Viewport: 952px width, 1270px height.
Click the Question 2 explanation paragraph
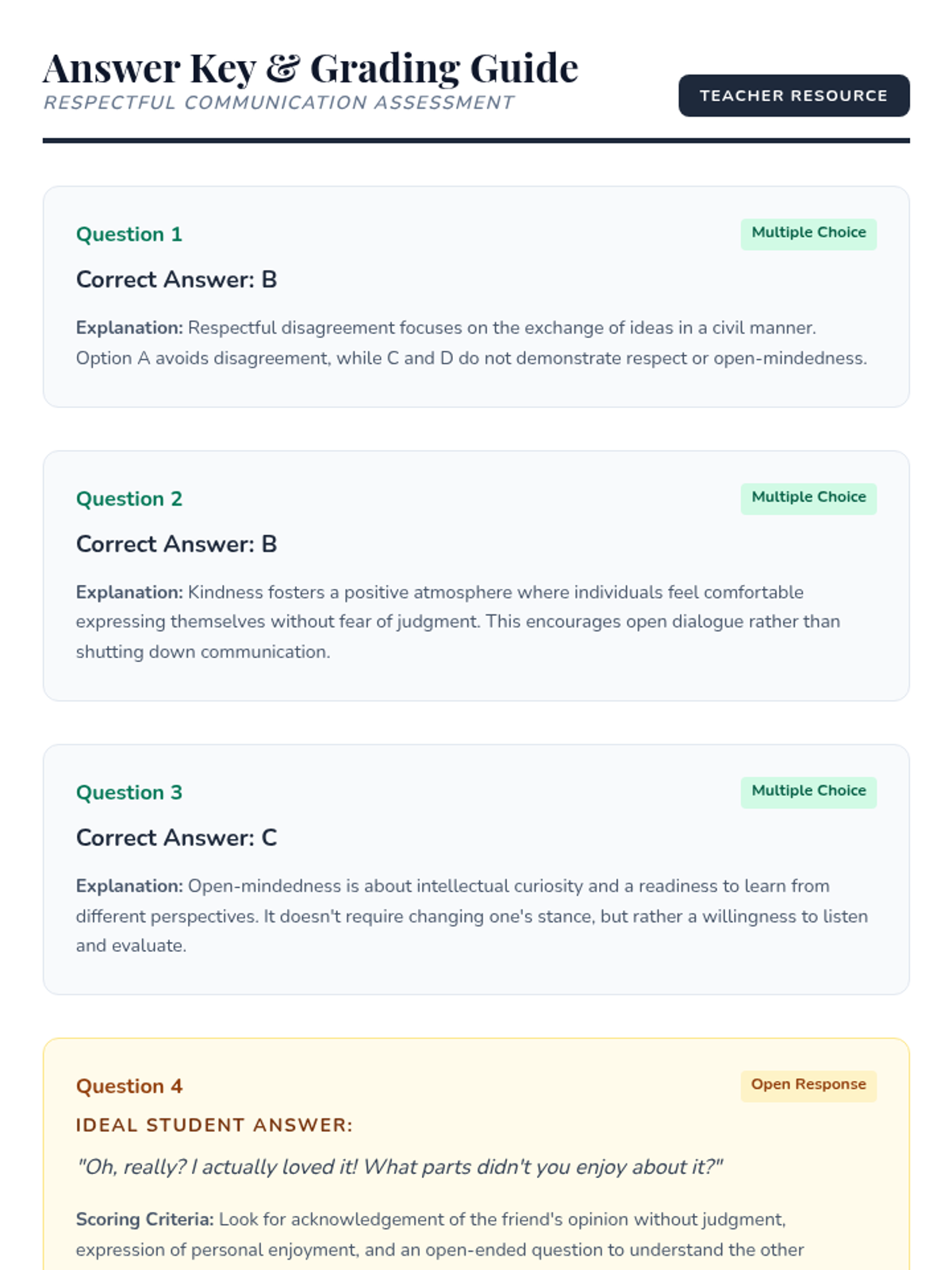coord(458,622)
